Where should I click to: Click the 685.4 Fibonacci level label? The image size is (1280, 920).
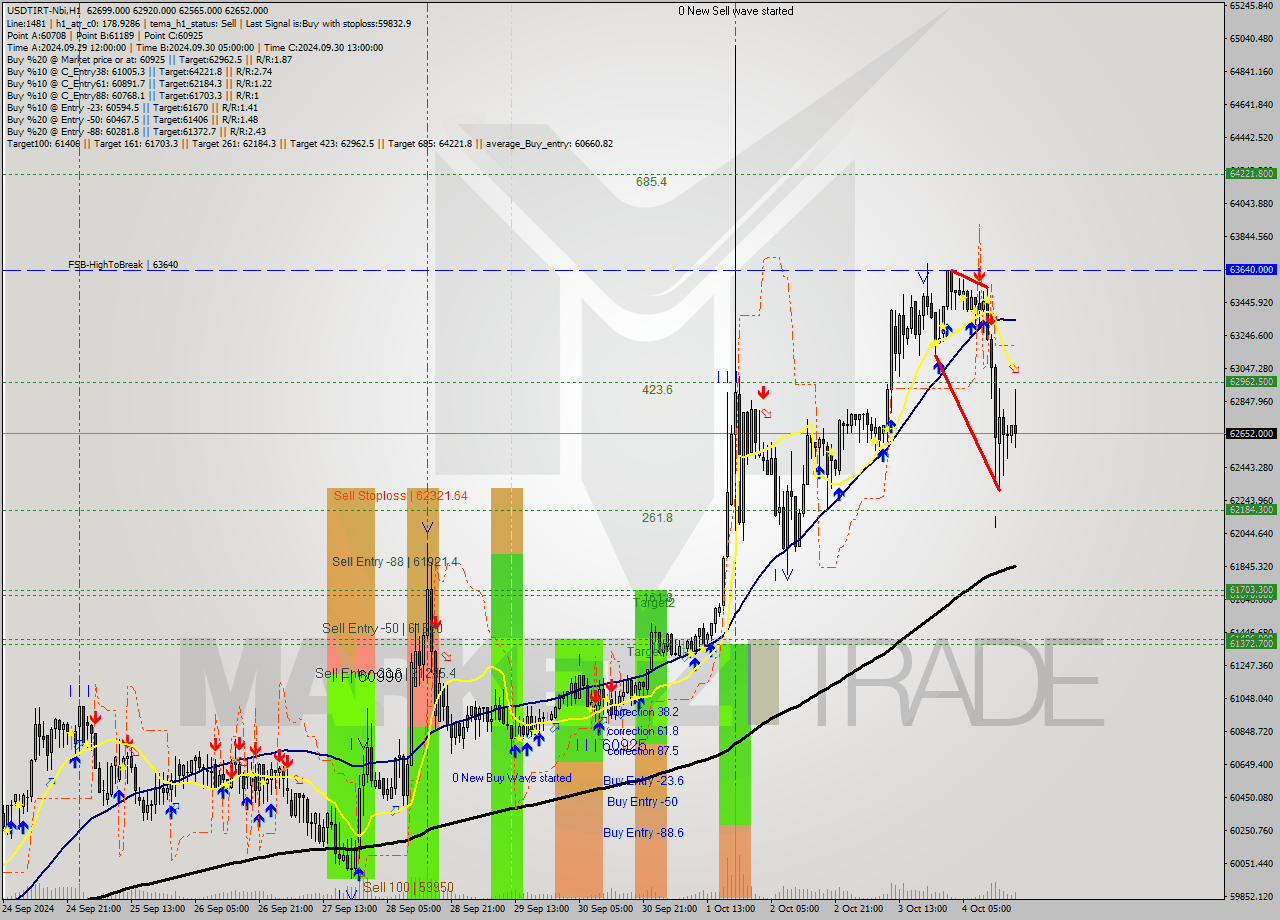(x=651, y=182)
